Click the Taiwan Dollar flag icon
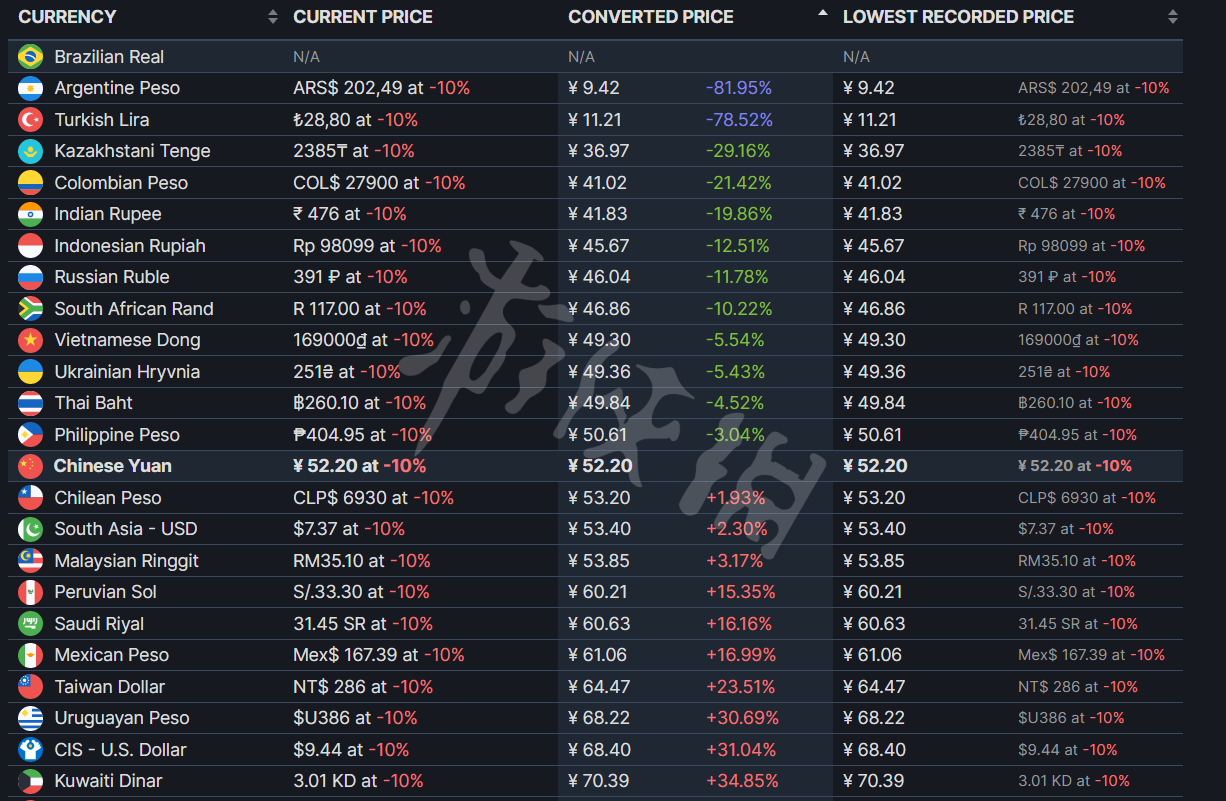Viewport: 1226px width, 801px height. point(30,687)
